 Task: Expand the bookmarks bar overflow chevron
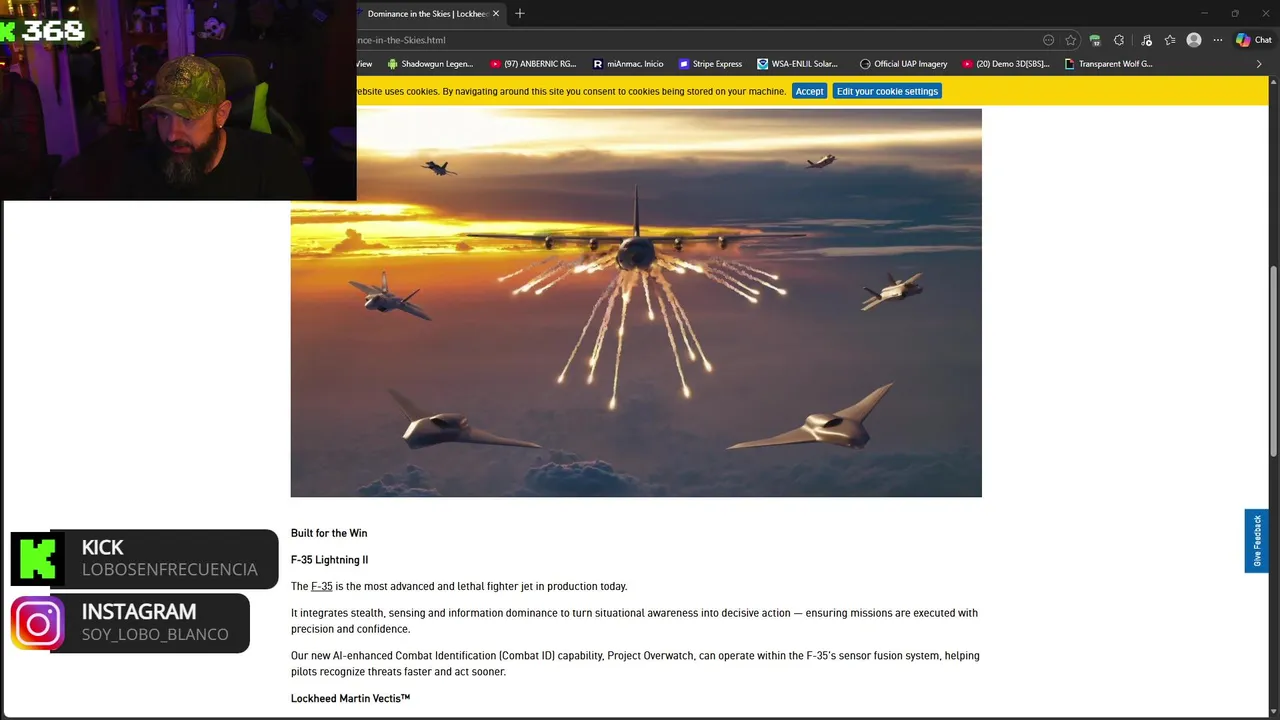pyautogui.click(x=1259, y=64)
